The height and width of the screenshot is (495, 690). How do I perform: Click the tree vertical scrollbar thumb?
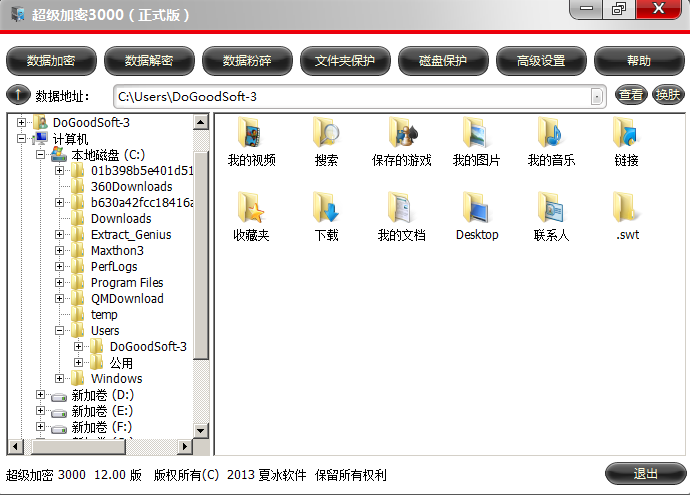pos(201,256)
